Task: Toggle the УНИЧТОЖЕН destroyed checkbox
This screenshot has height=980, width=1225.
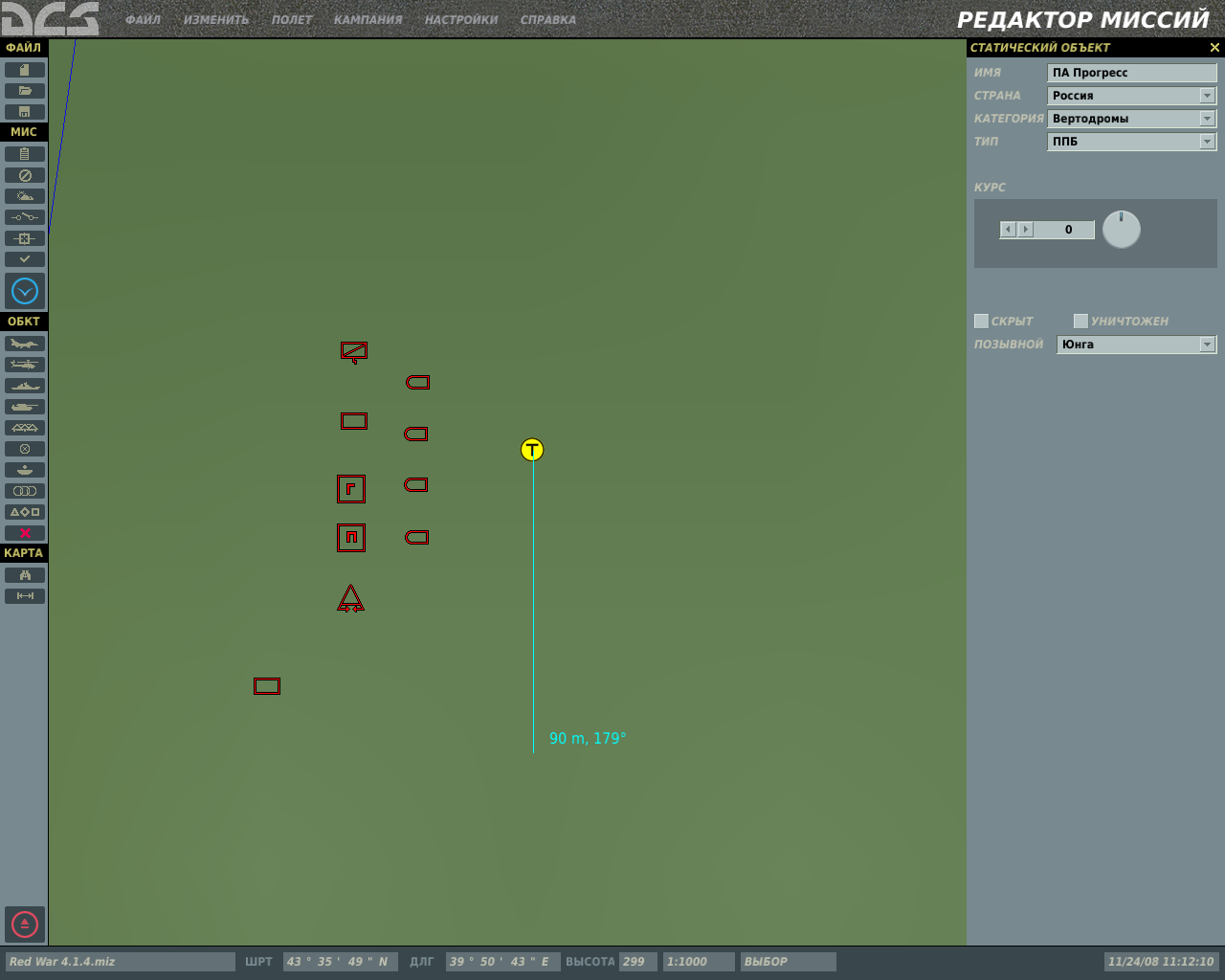Action: tap(1080, 322)
